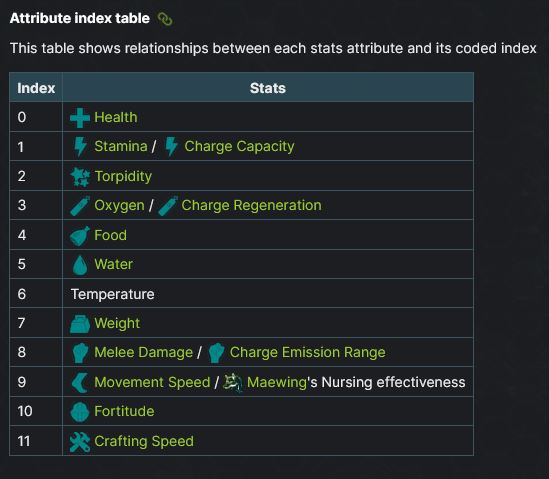Screen dimensions: 549x479
Task: Open the Melee Damage link
Action: (x=144, y=353)
